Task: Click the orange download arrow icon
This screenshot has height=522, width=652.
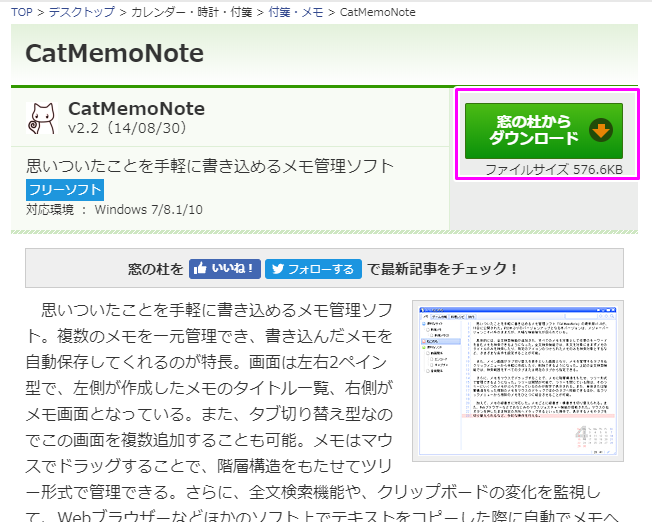Action: [x=600, y=130]
